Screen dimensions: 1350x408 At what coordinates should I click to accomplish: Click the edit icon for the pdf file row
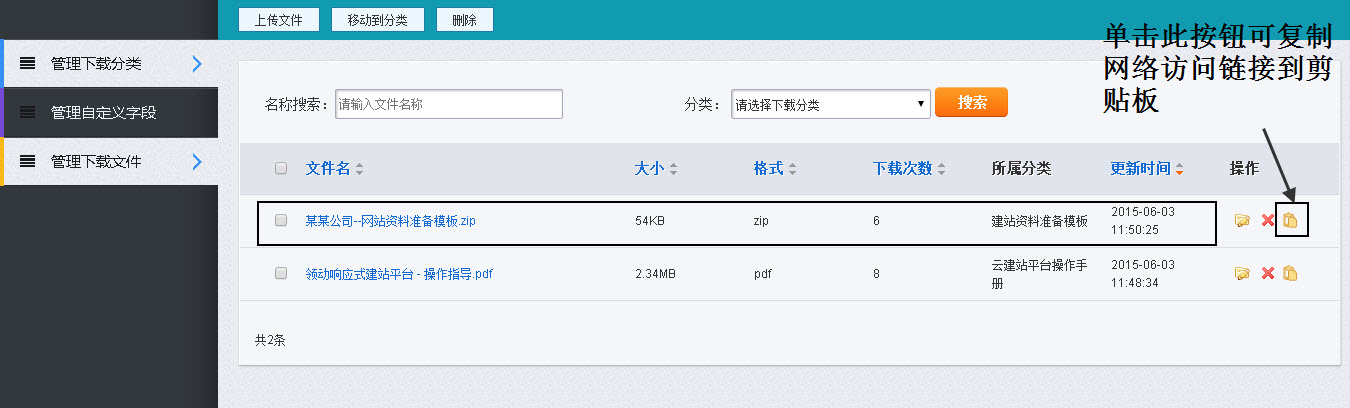[1242, 273]
